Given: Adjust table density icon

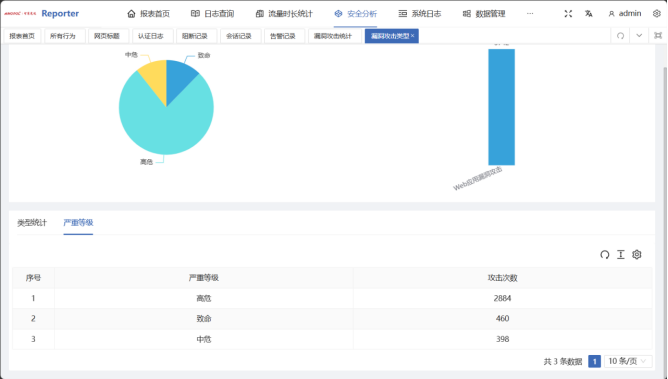Looking at the screenshot, I should 621,255.
